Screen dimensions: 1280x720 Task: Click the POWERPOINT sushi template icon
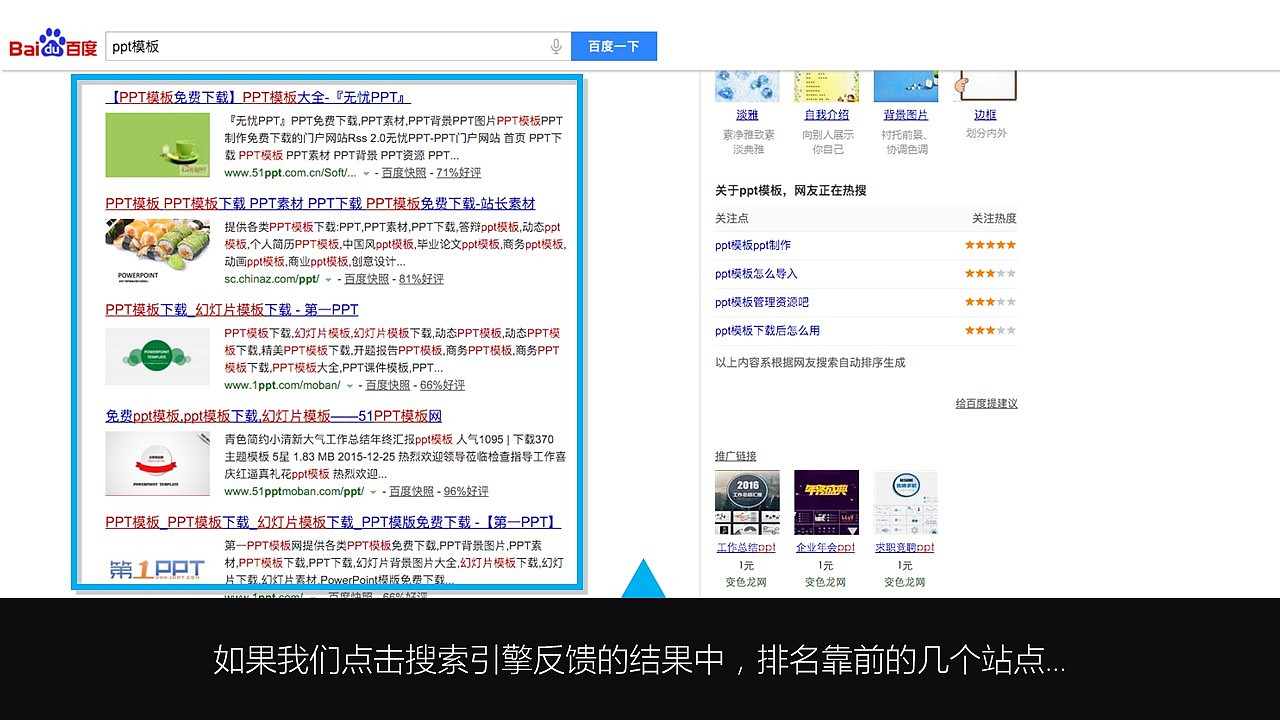(x=157, y=250)
